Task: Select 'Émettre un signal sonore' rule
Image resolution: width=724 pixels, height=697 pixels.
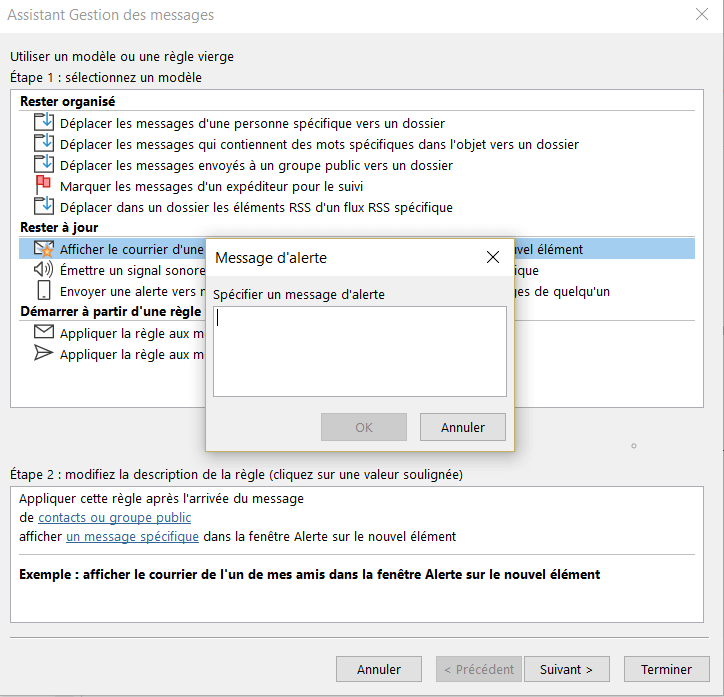Action: click(133, 270)
